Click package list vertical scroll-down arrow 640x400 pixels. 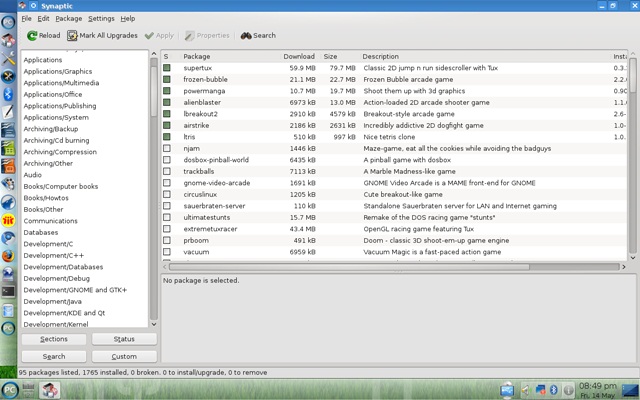coord(633,258)
